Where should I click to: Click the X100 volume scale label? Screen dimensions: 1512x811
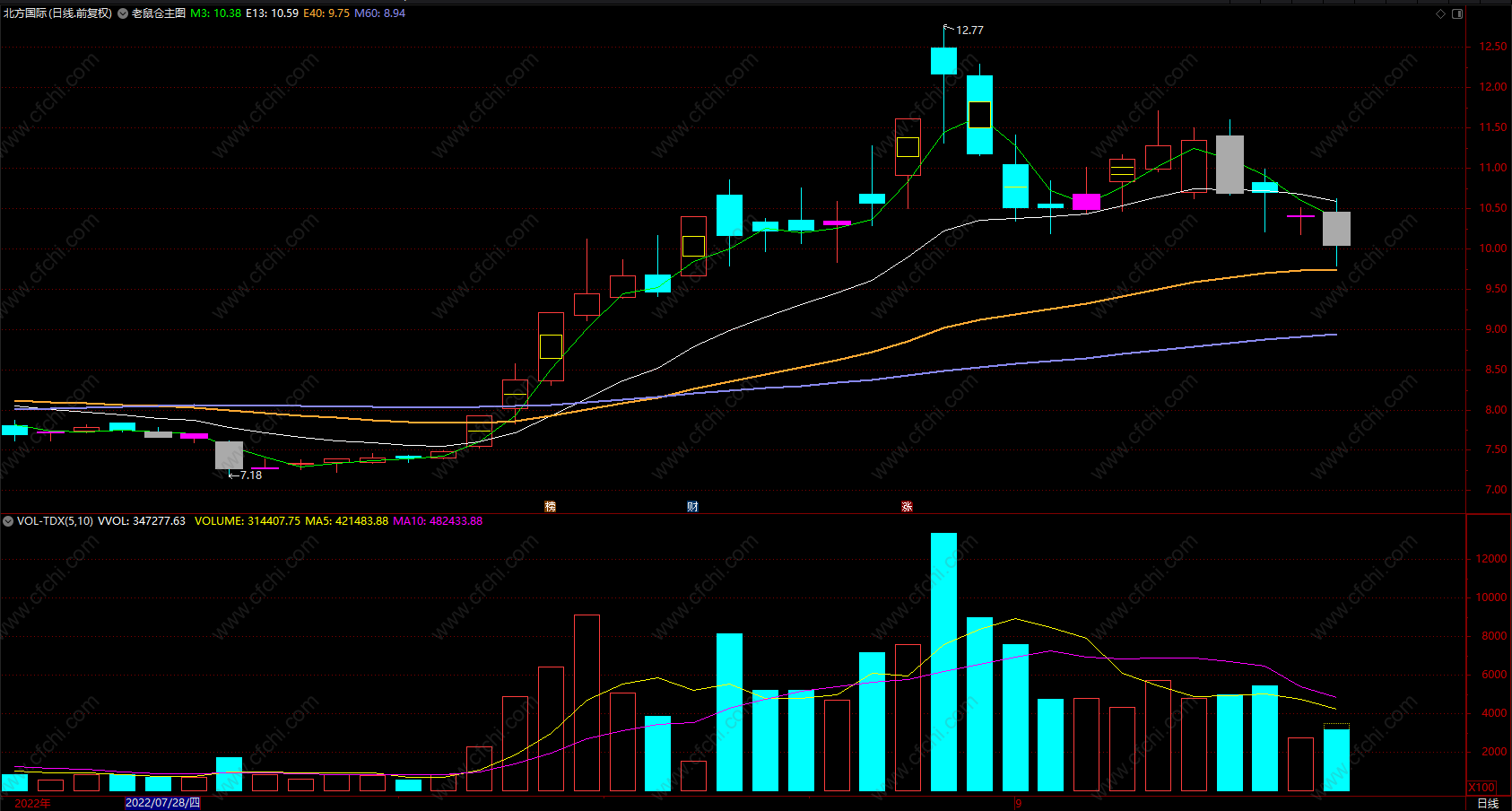[1482, 788]
